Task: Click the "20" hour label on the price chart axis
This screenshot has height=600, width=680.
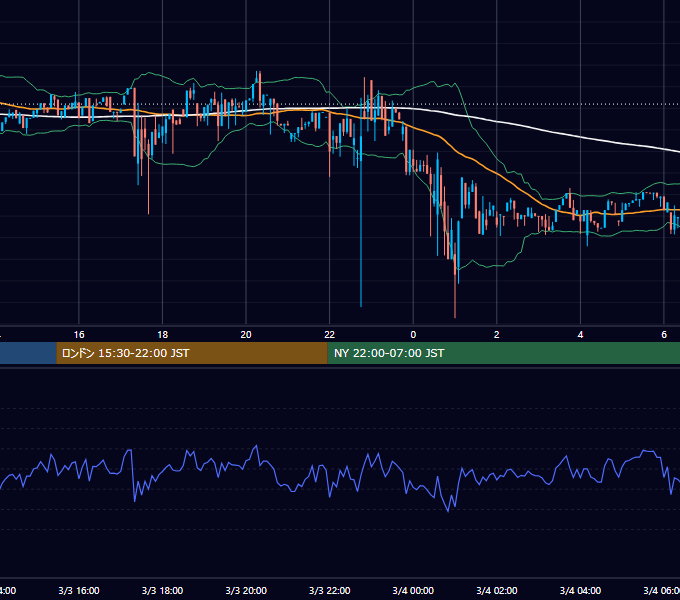Action: (x=246, y=335)
